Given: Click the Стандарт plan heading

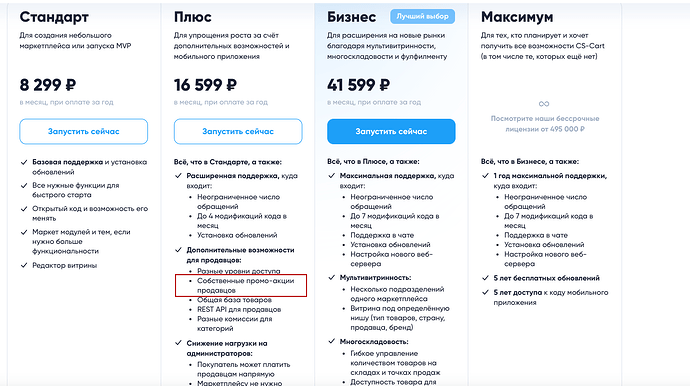Looking at the screenshot, I should point(54,17).
